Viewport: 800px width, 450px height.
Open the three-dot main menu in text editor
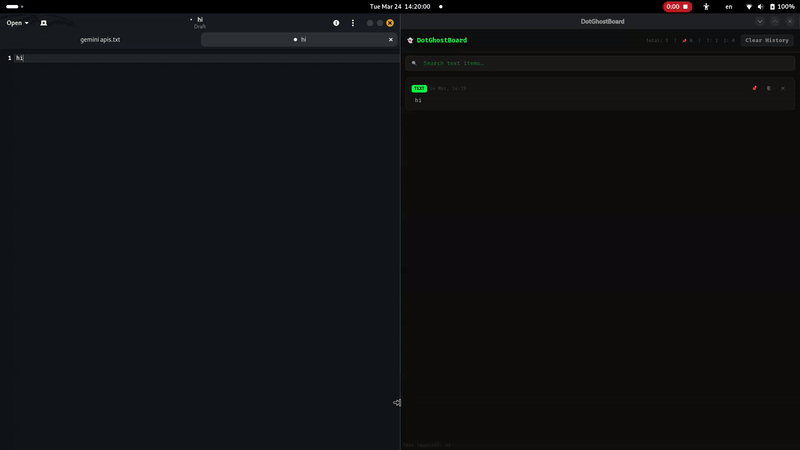pos(353,23)
